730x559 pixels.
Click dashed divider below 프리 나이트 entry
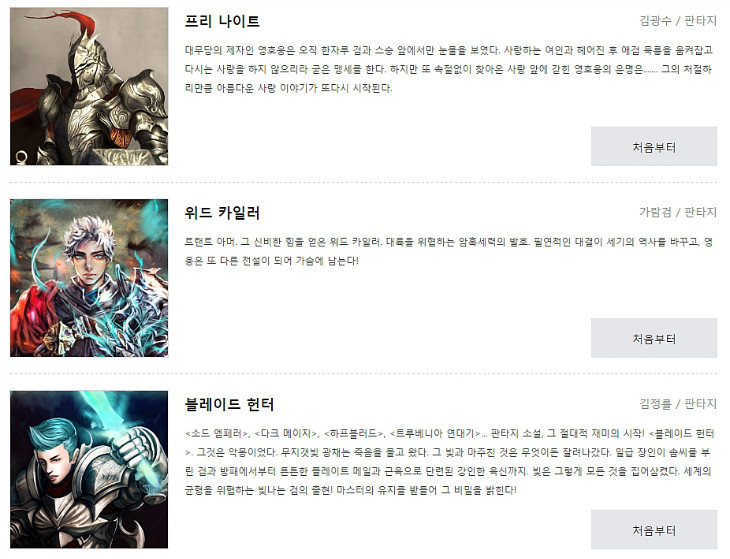click(363, 182)
